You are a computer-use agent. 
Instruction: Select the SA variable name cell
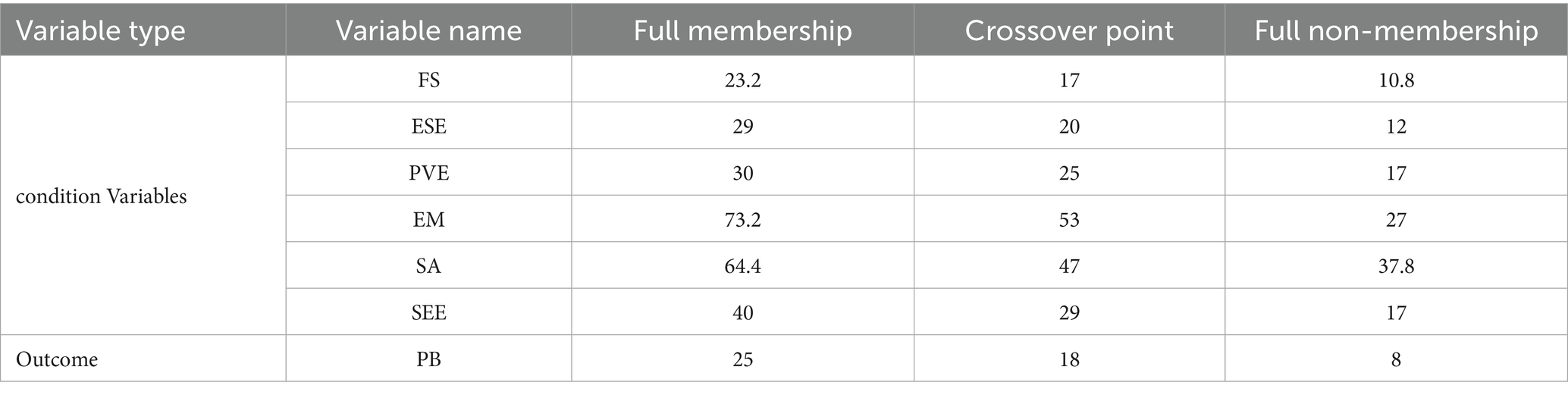[428, 266]
